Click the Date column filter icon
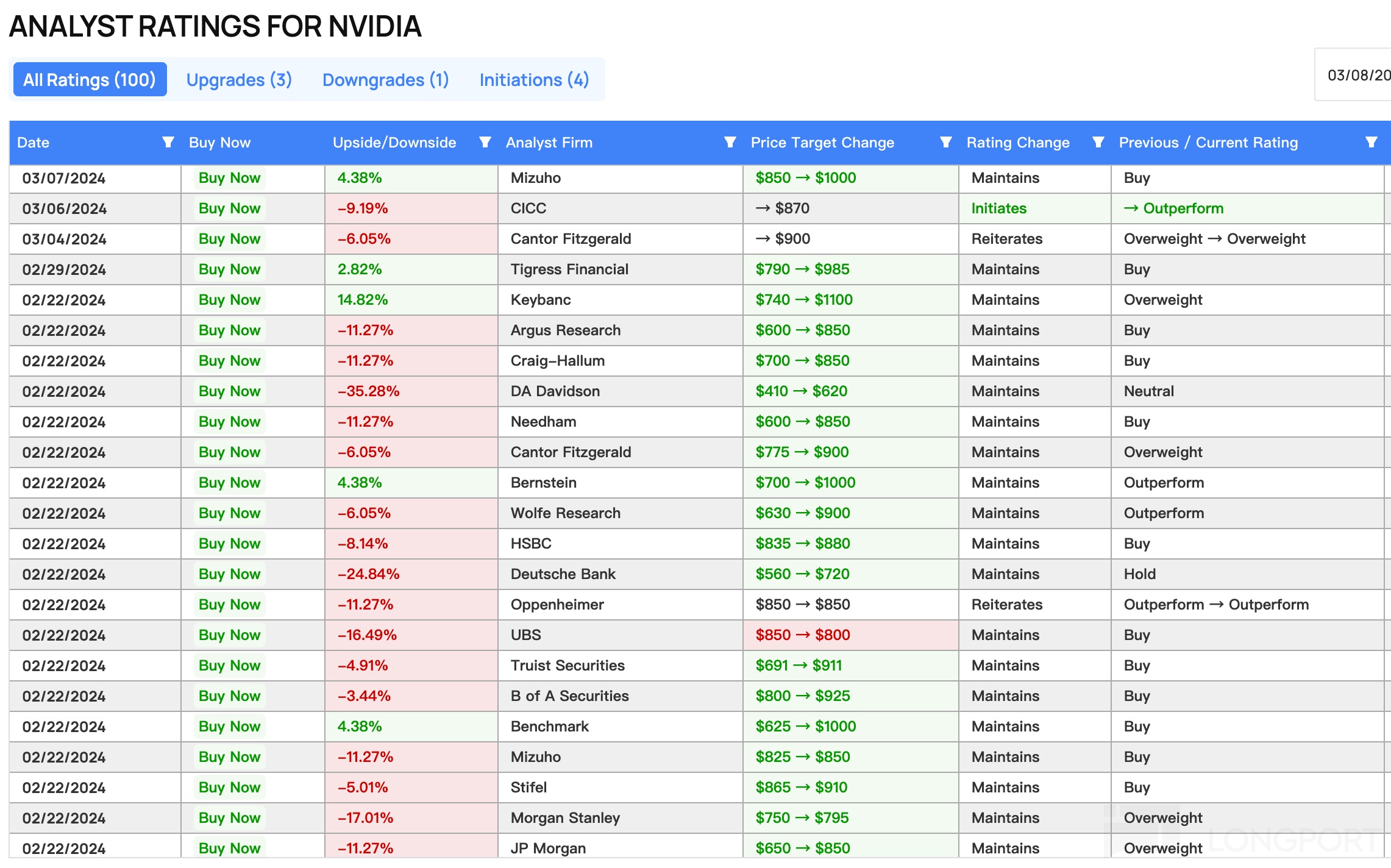Screen dimensions: 1391x868 pyautogui.click(x=168, y=142)
